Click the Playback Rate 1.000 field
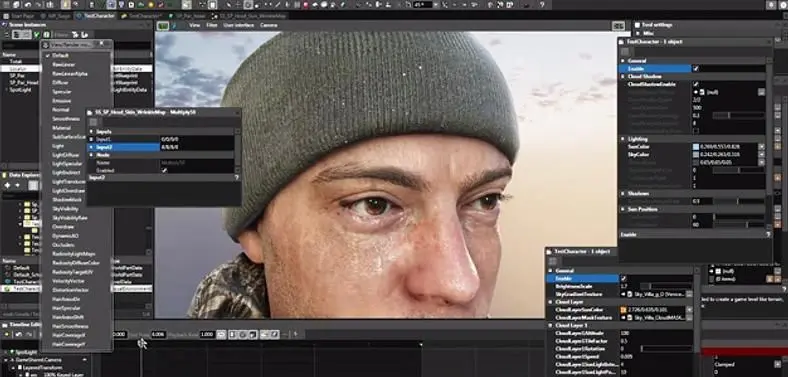The height and width of the screenshot is (377, 788). click(x=207, y=334)
